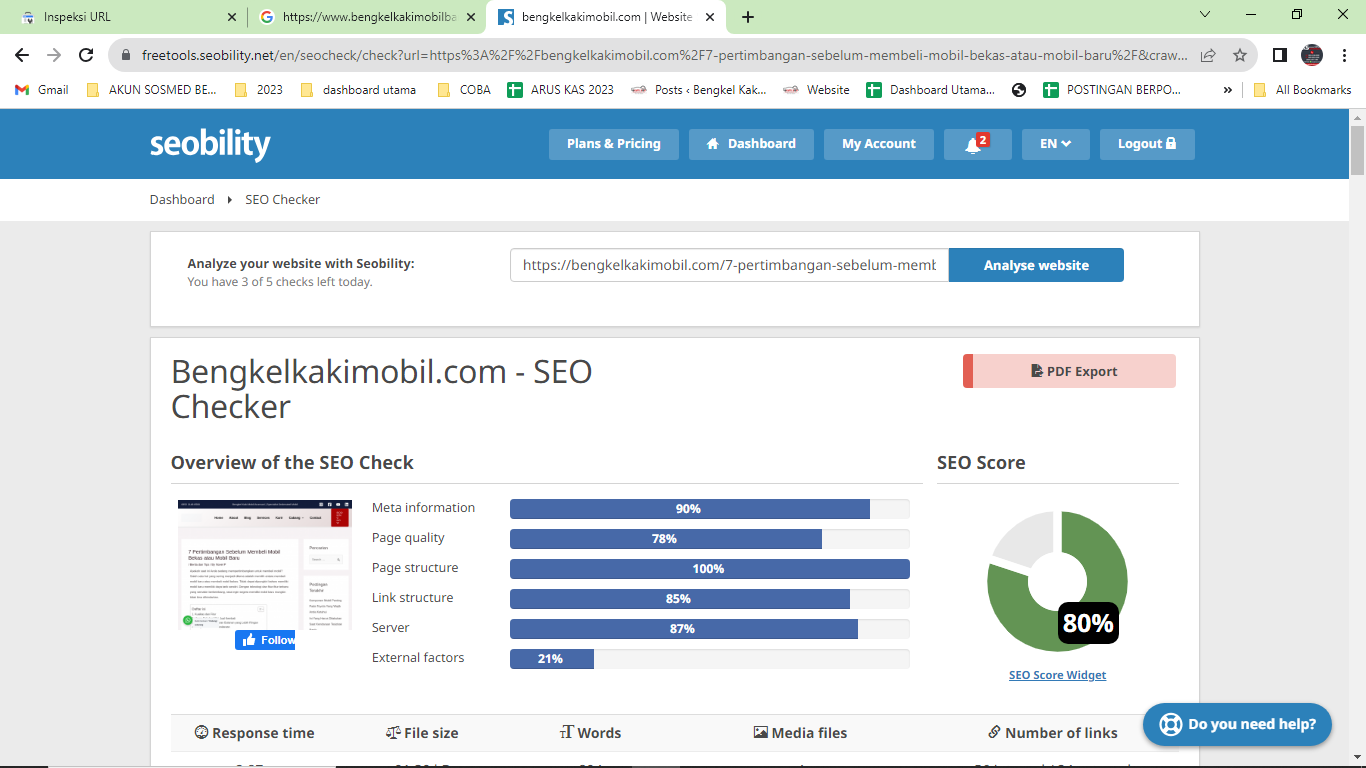Open the Posts Bengkel Kak bookmark
The width and height of the screenshot is (1366, 768).
699,89
